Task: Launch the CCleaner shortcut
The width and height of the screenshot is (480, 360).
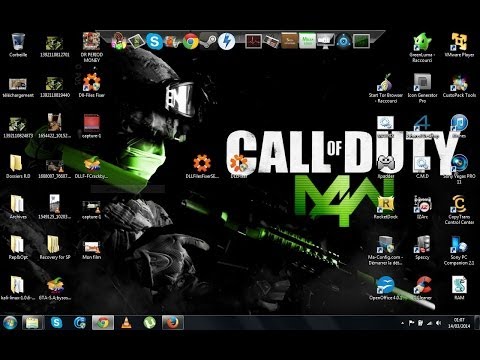Action: point(422,288)
